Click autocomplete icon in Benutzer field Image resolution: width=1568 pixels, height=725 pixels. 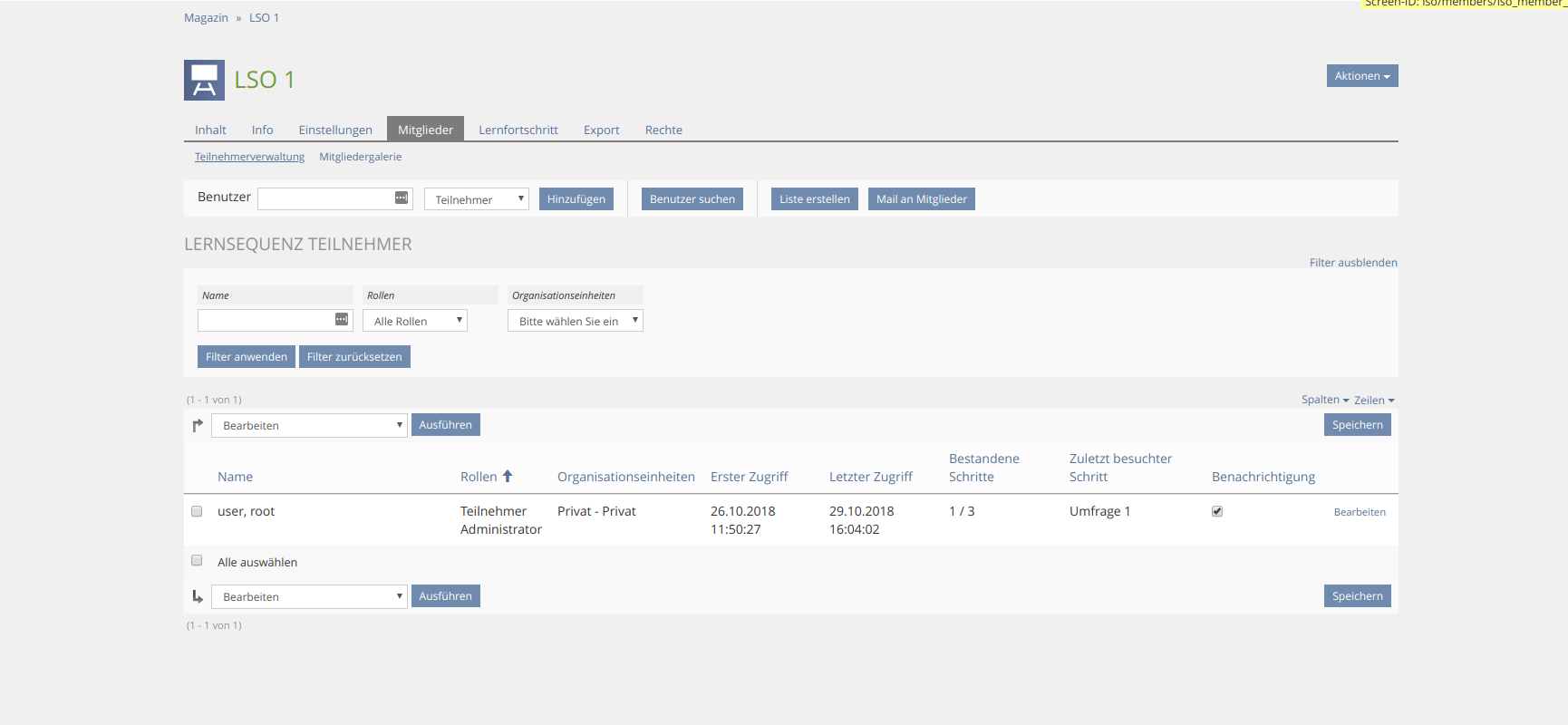(402, 198)
